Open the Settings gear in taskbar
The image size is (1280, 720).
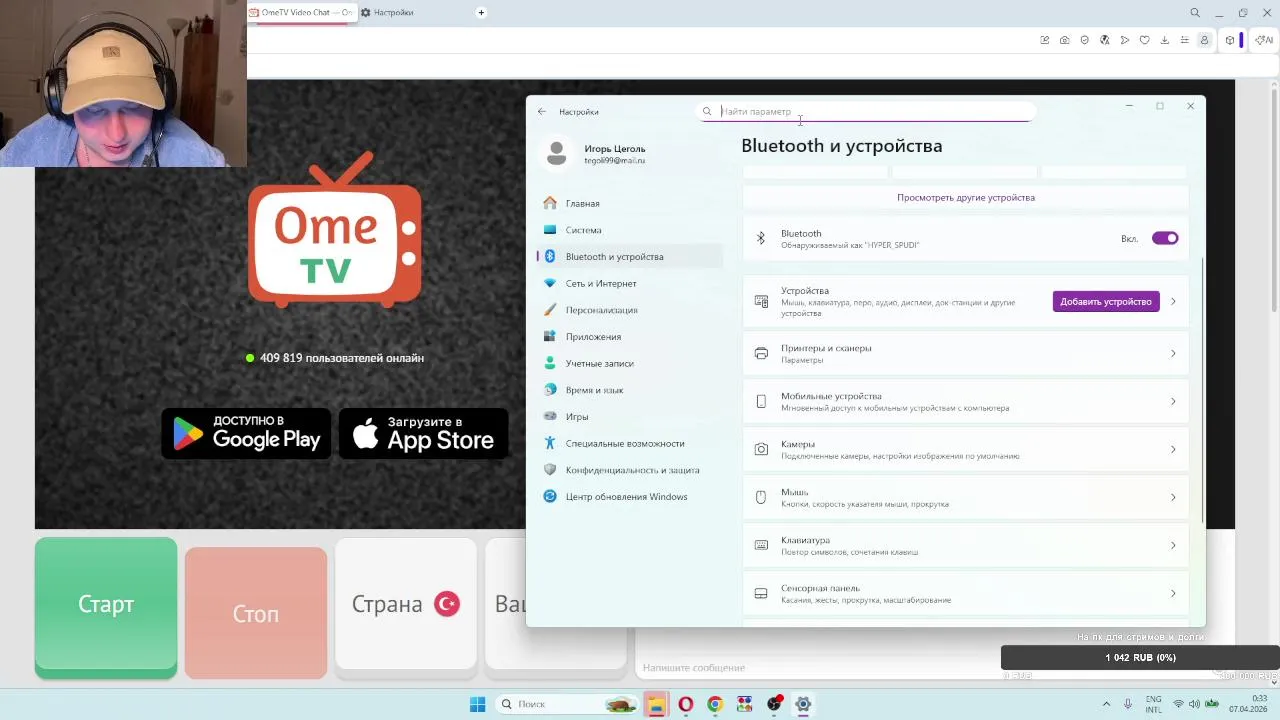click(802, 704)
